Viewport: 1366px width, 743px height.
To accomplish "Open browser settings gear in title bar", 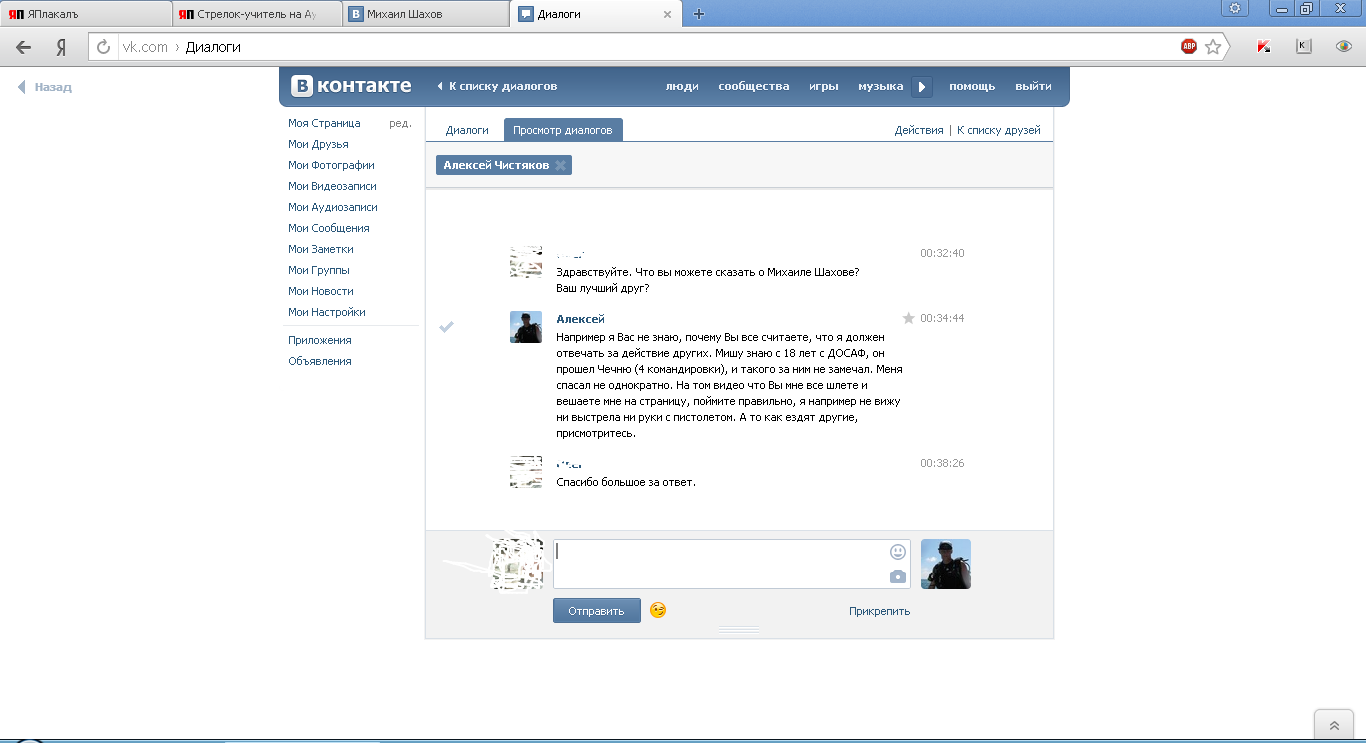I will tap(1235, 8).
